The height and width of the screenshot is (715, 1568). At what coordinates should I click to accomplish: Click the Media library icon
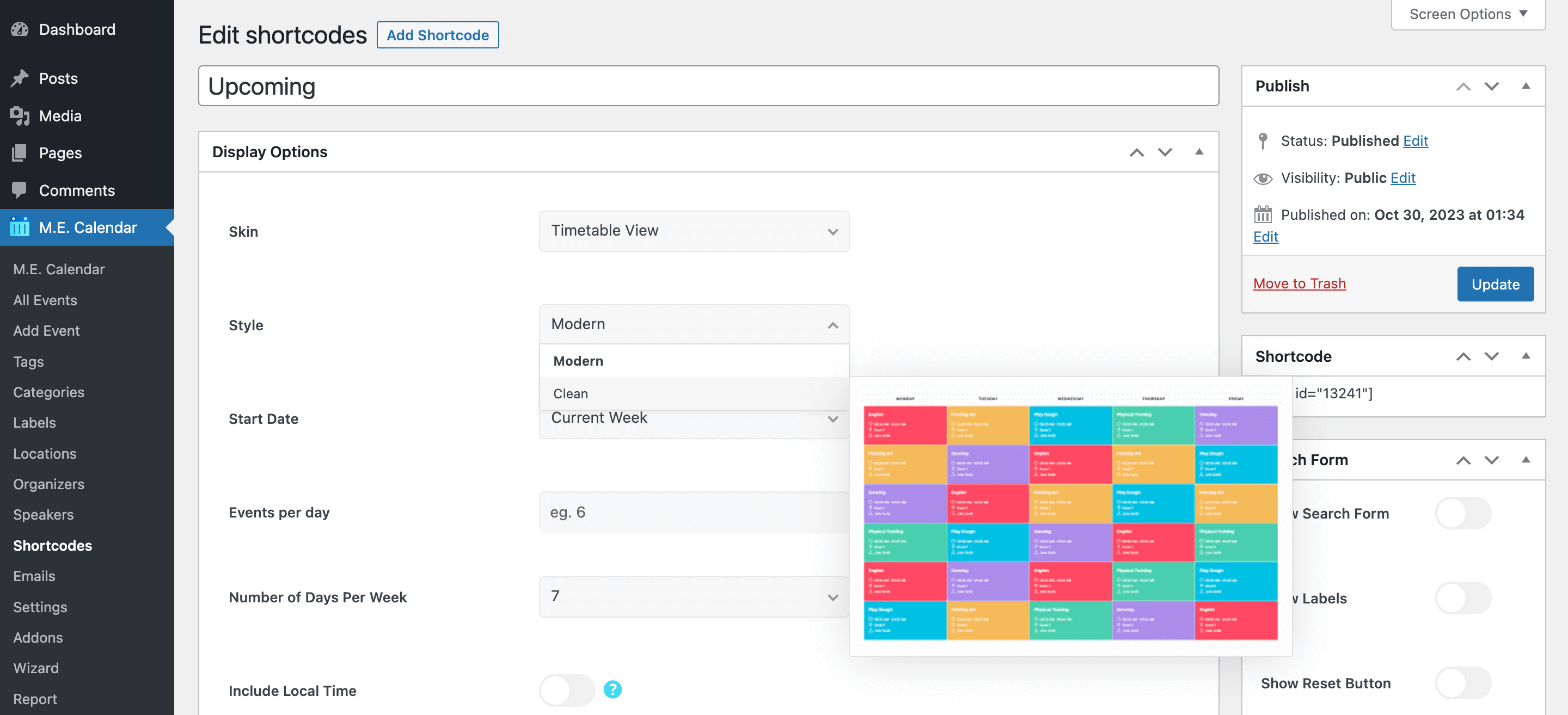(x=20, y=115)
